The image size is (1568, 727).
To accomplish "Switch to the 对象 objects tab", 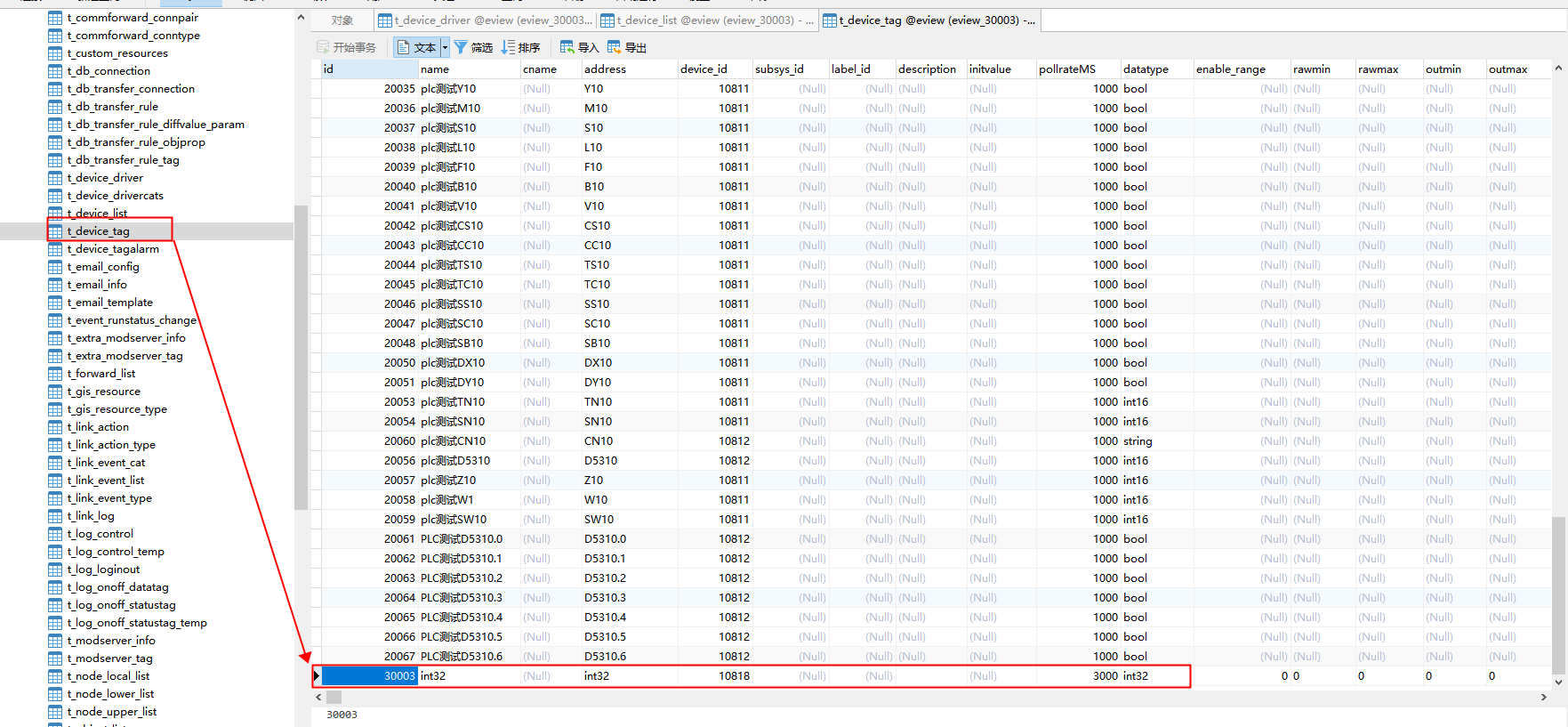I will (x=342, y=20).
